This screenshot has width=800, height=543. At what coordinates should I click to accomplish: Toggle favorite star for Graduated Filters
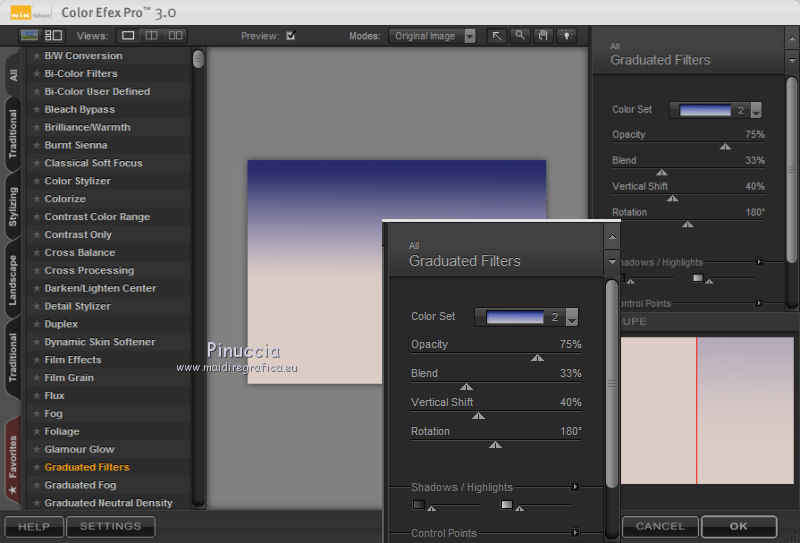click(37, 467)
